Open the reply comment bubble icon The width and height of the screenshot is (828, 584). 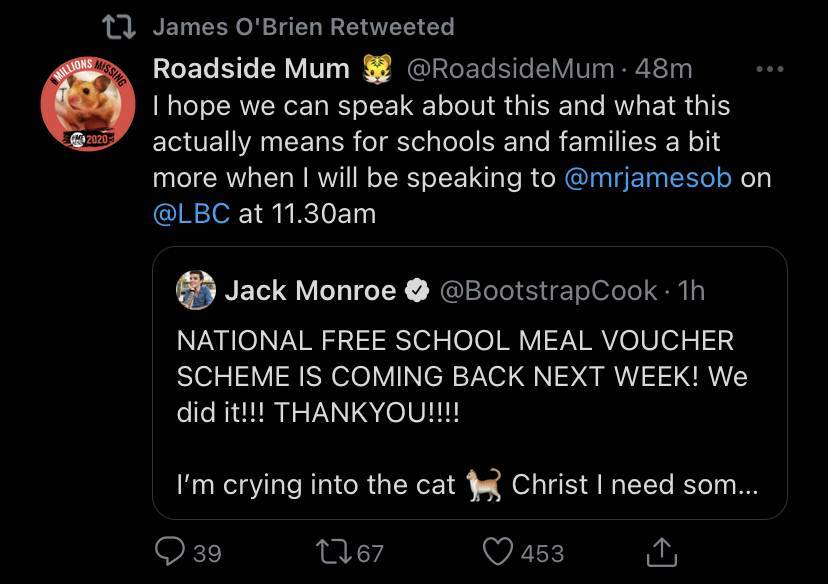click(x=170, y=552)
